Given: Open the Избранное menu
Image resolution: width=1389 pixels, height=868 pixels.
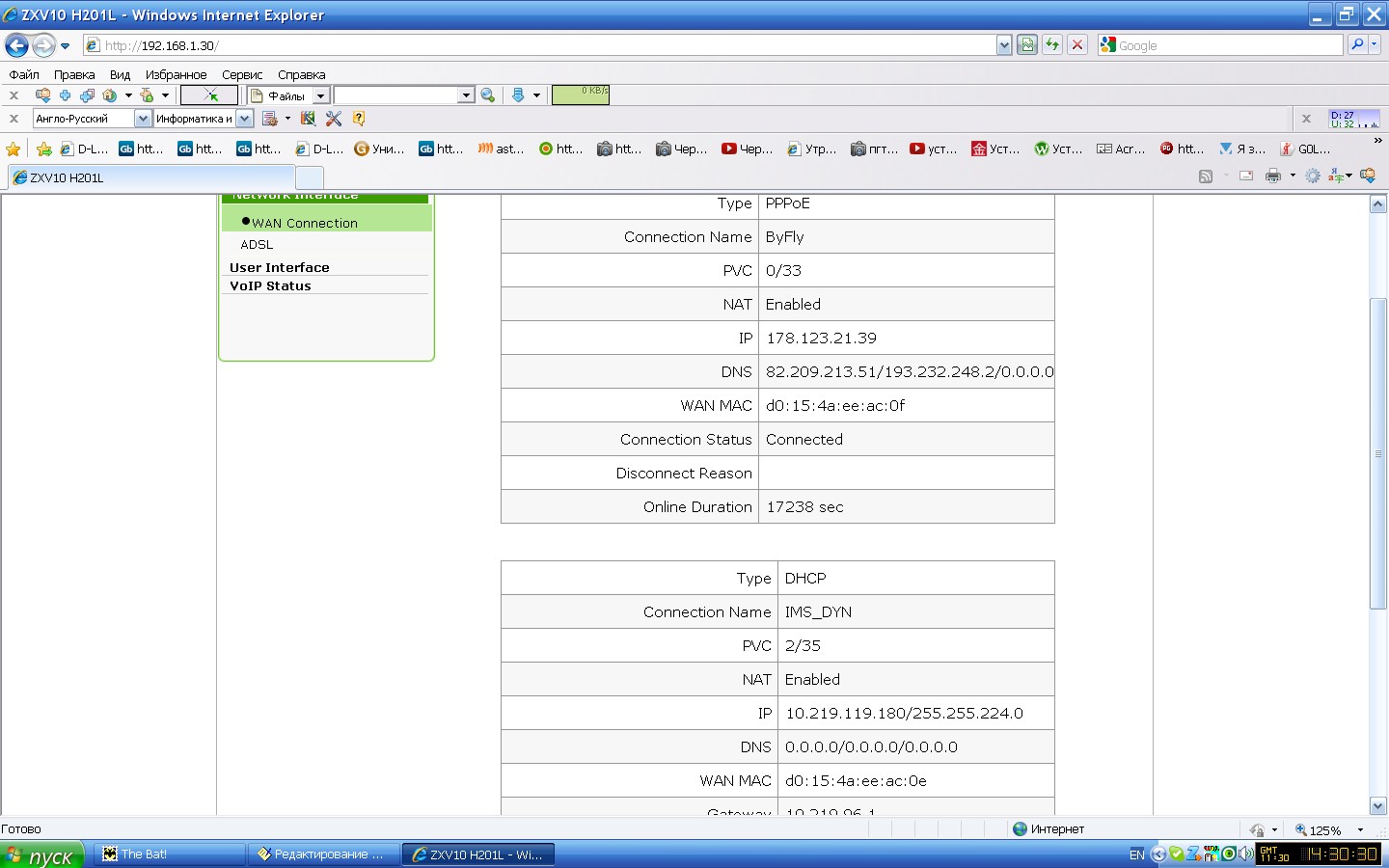Looking at the screenshot, I should (176, 74).
